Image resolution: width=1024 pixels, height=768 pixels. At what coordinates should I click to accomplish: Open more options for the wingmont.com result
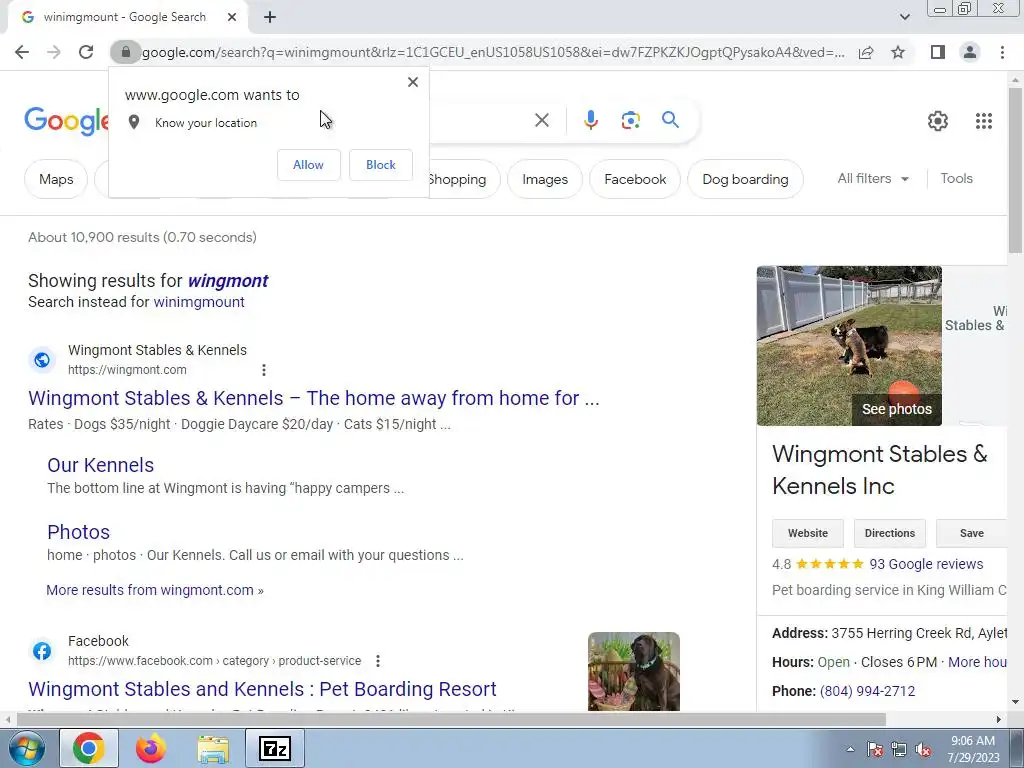pyautogui.click(x=264, y=370)
